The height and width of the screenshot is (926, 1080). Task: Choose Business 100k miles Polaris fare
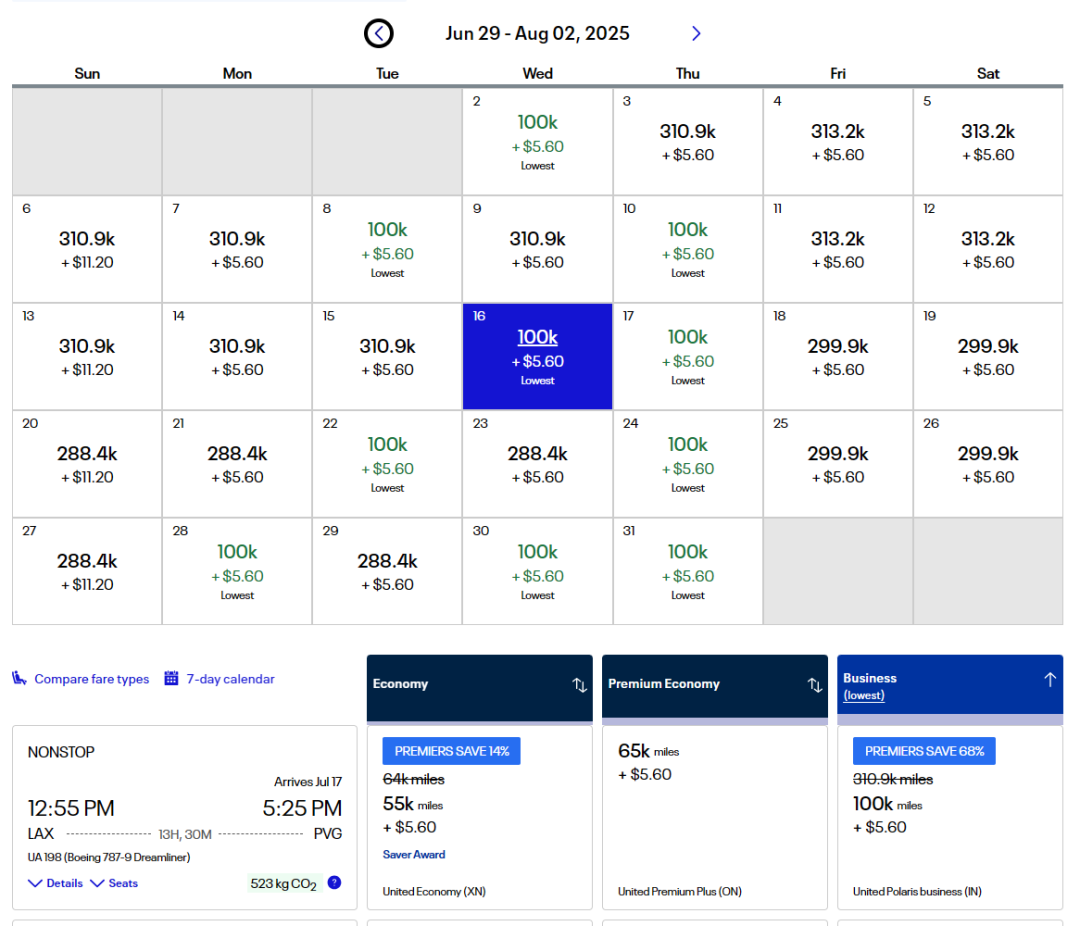(949, 815)
